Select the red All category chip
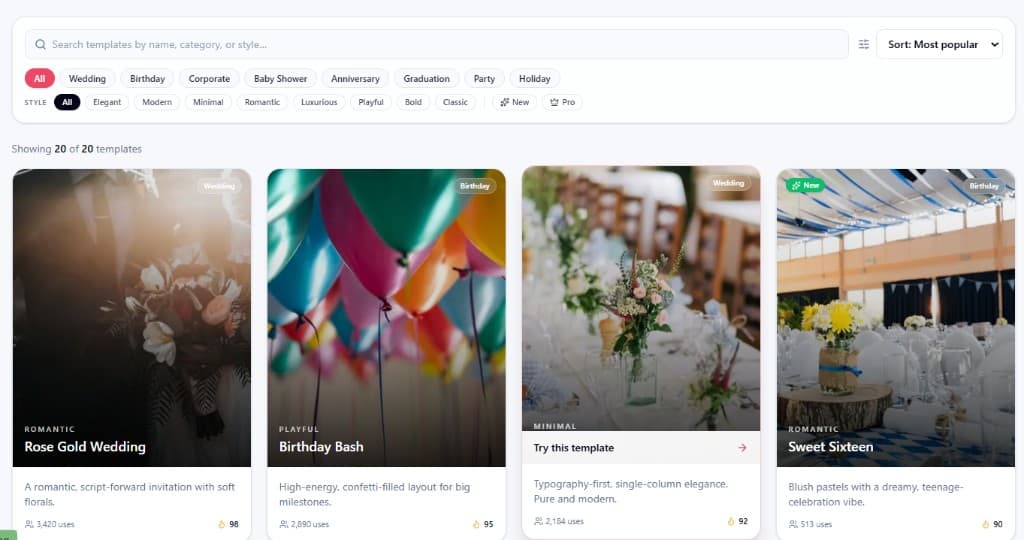The height and width of the screenshot is (540, 1024). [40, 78]
